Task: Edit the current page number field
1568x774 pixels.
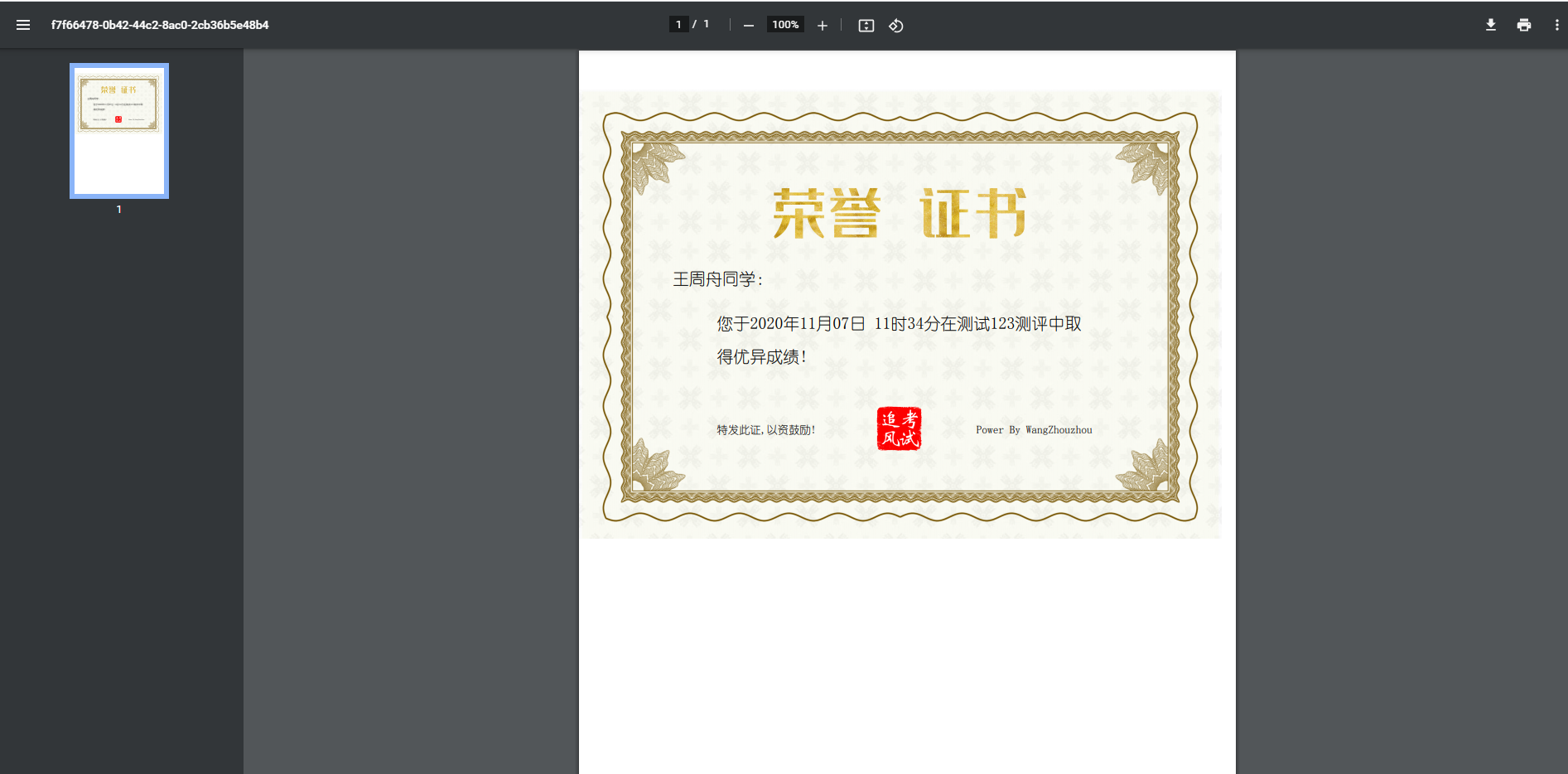Action: click(678, 25)
